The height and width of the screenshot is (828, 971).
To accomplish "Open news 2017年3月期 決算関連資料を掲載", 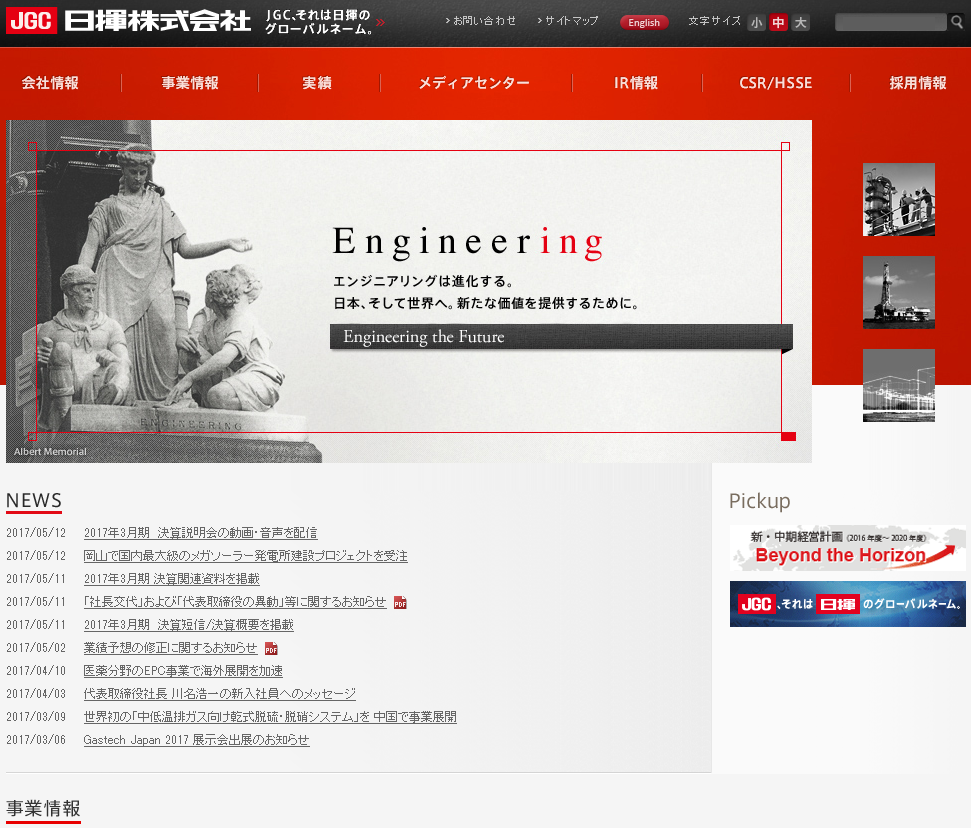I will click(172, 578).
